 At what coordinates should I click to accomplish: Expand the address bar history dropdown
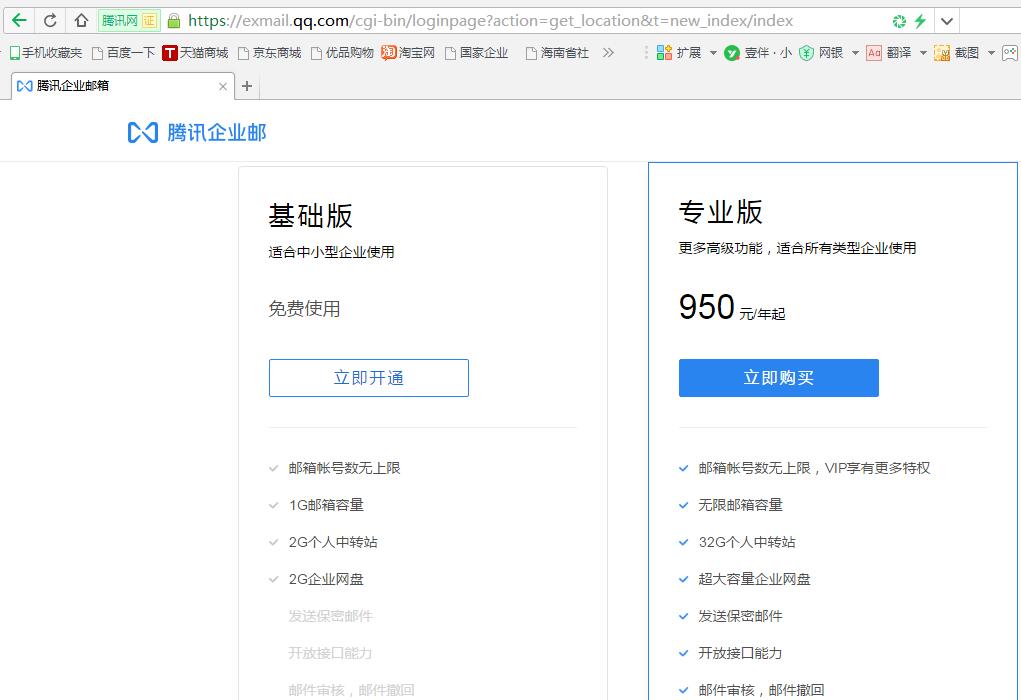click(x=946, y=21)
